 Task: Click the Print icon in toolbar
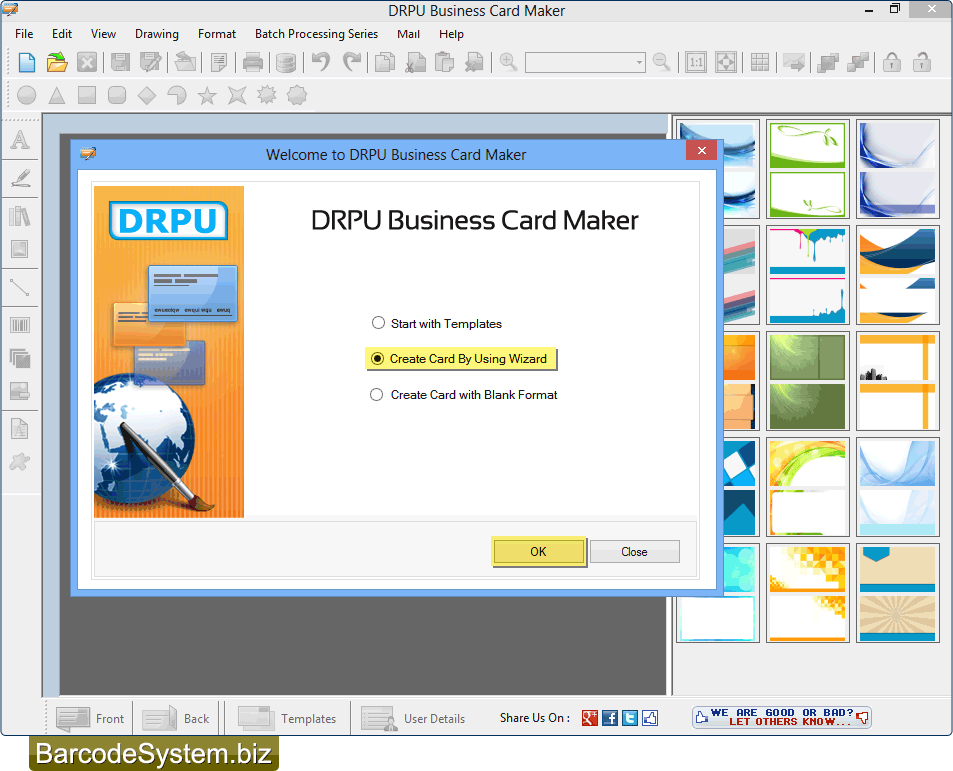(x=252, y=62)
